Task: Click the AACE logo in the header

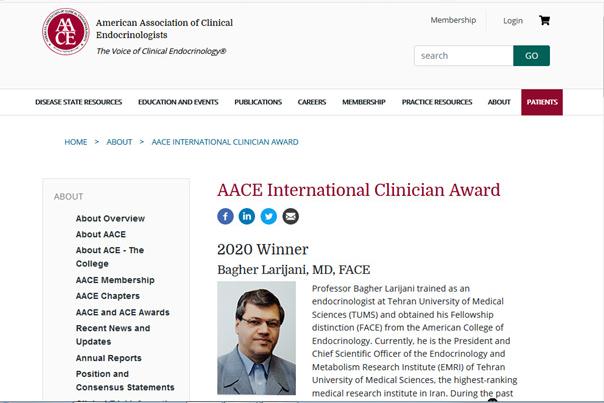Action: [66, 32]
